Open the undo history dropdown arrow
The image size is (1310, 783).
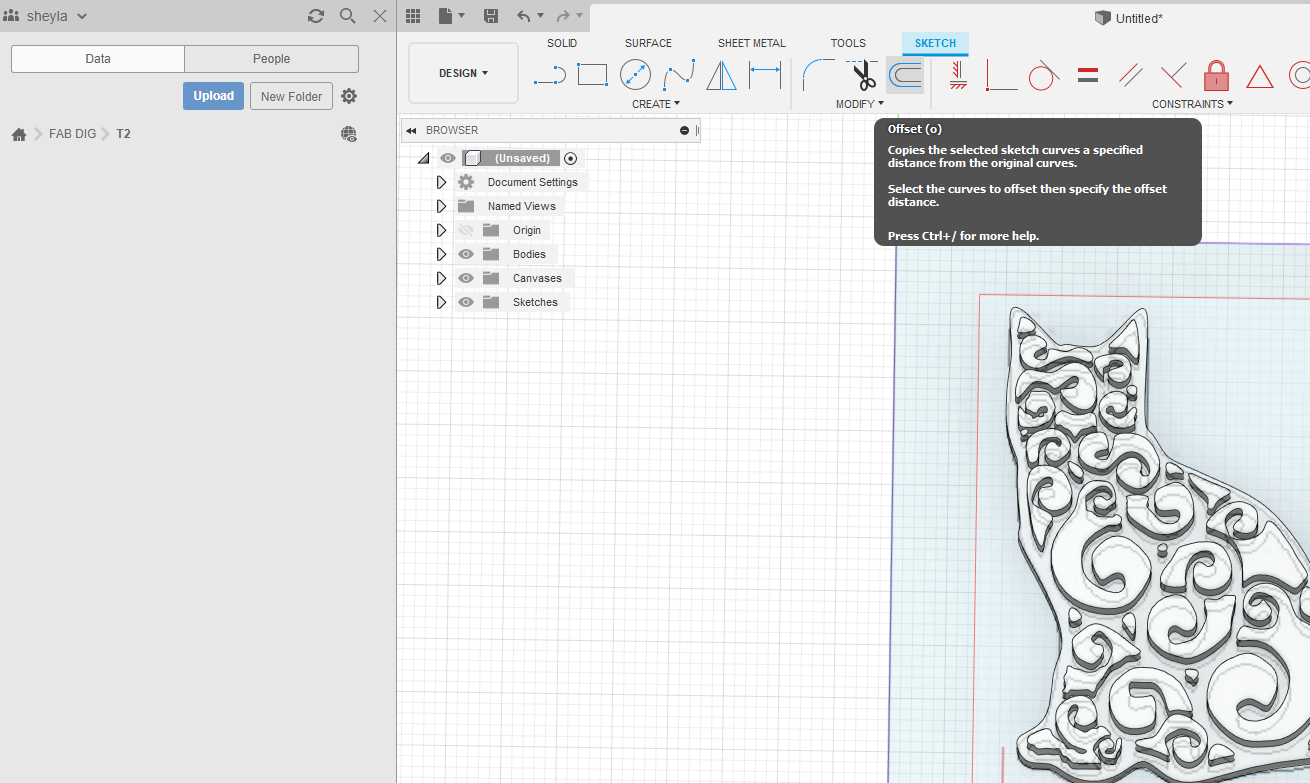[541, 16]
